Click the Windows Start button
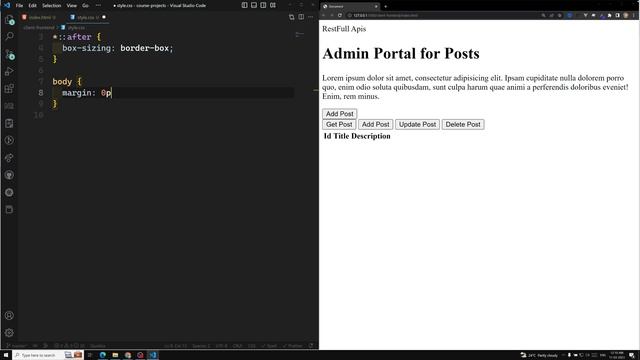The image size is (640, 360). point(6,355)
